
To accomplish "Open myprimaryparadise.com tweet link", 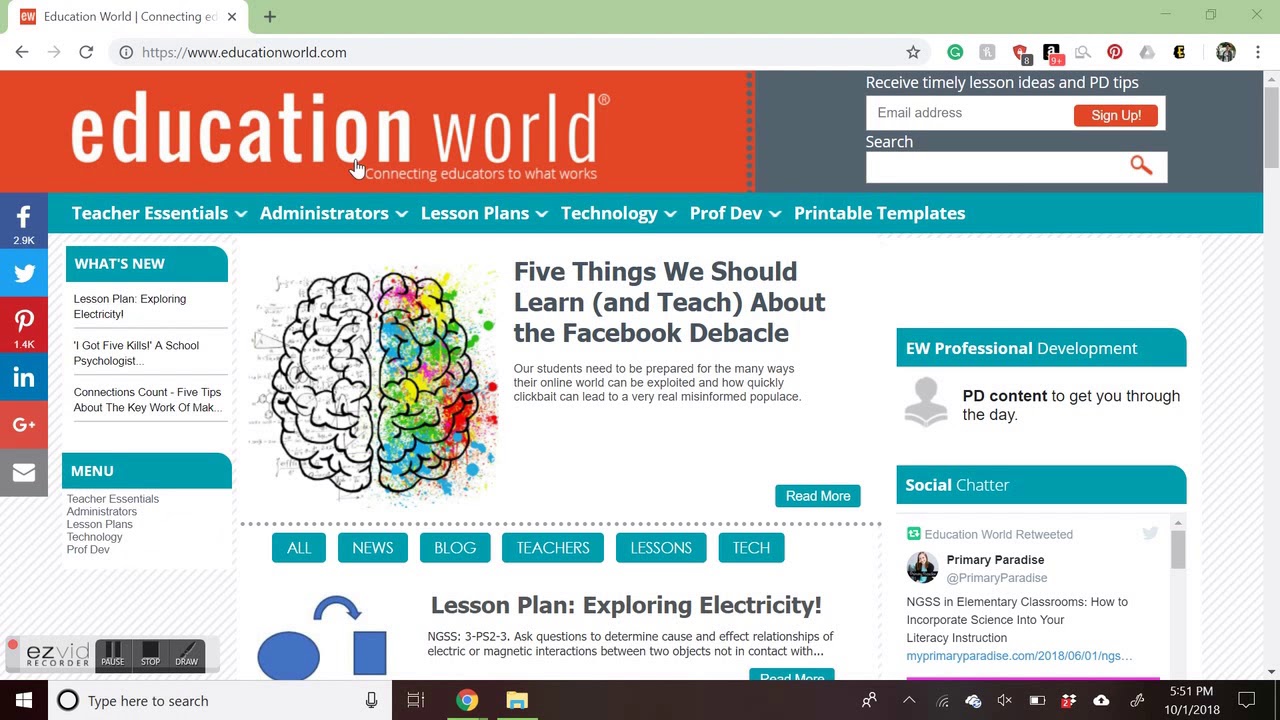I will 1019,656.
